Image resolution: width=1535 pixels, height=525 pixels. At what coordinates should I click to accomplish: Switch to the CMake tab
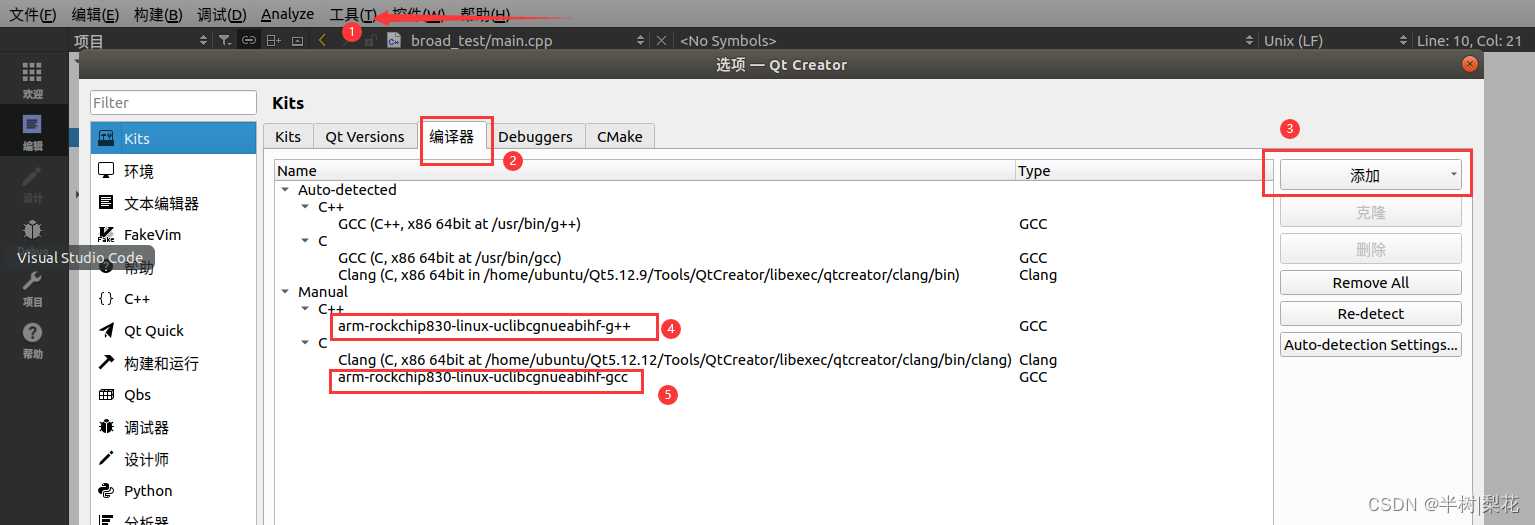[x=620, y=137]
